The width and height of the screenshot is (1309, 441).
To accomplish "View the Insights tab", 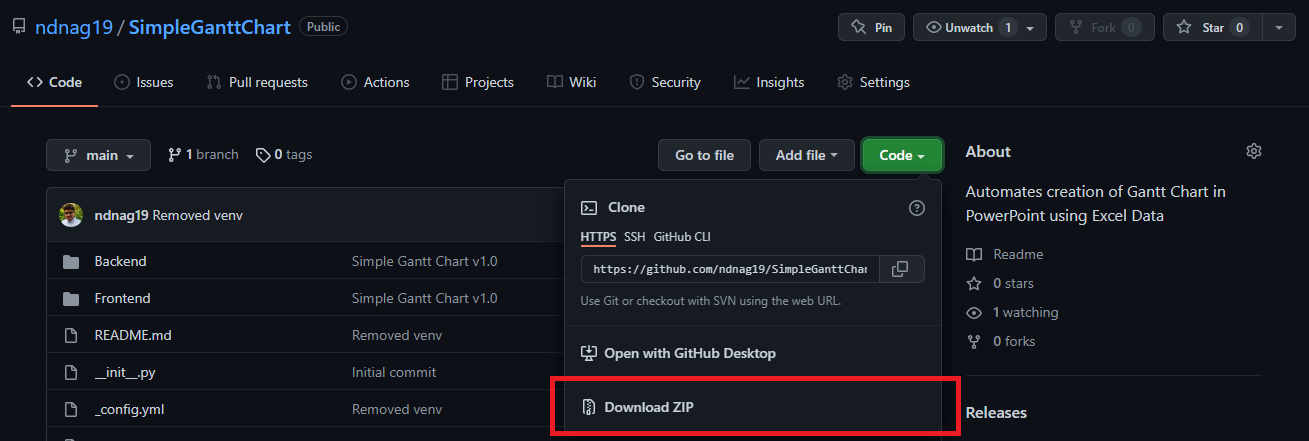I will click(x=769, y=82).
